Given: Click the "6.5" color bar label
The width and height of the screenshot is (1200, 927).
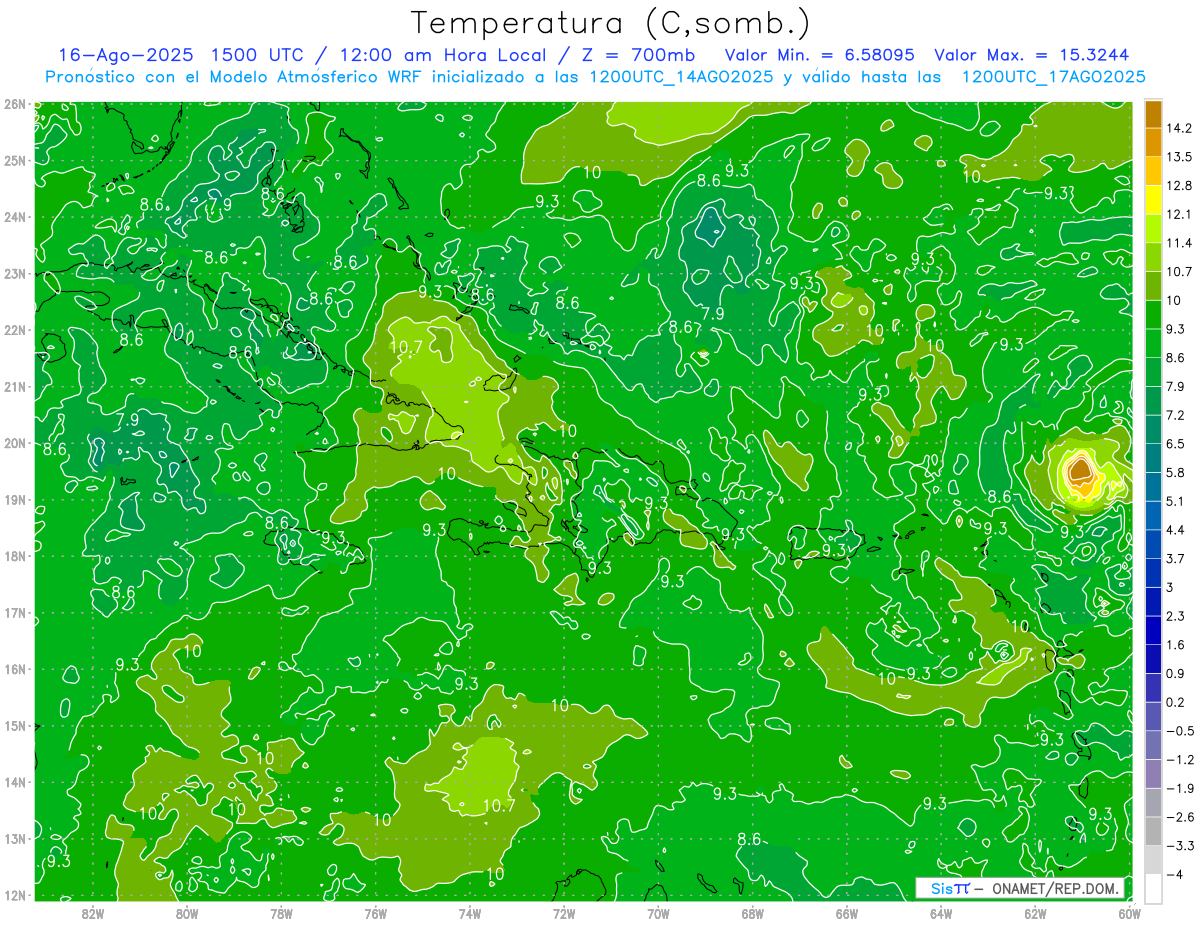Looking at the screenshot, I should tap(1176, 444).
